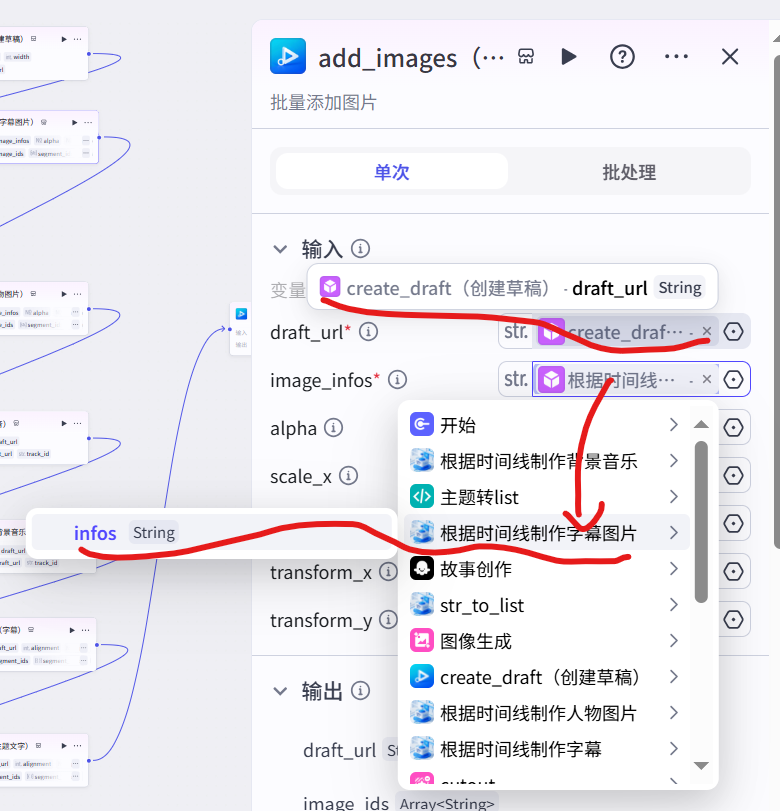
Task: Remove the 根据时间线 reference from image_infos
Action: [707, 379]
